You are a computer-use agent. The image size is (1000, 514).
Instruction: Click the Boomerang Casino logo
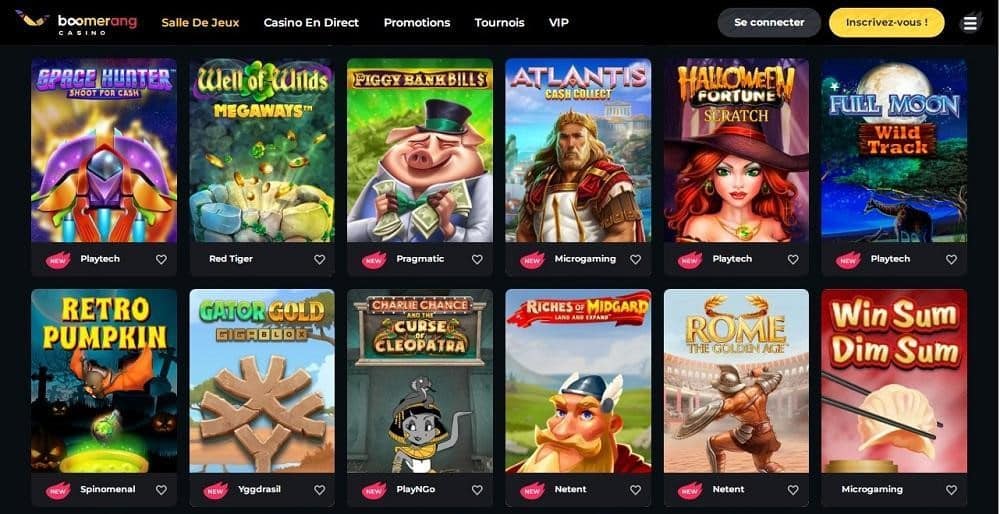77,23
